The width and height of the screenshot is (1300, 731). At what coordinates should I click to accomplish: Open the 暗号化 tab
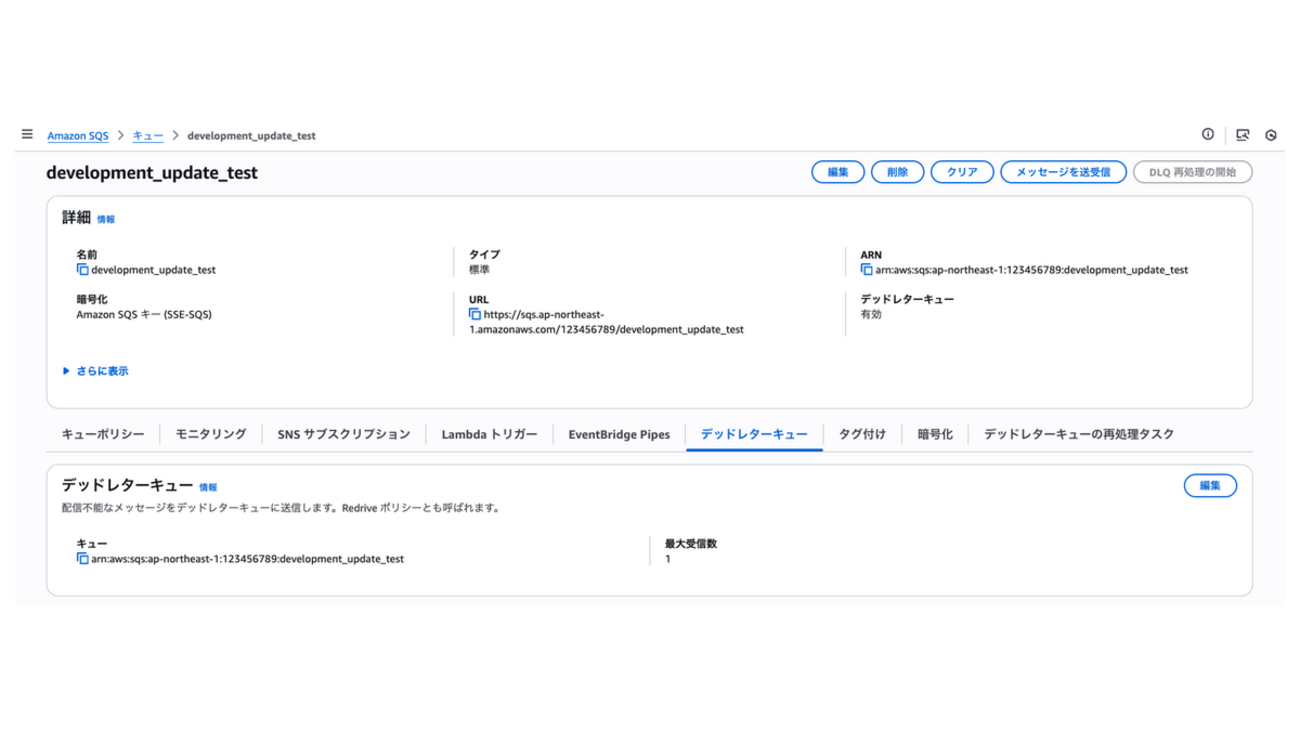point(935,434)
